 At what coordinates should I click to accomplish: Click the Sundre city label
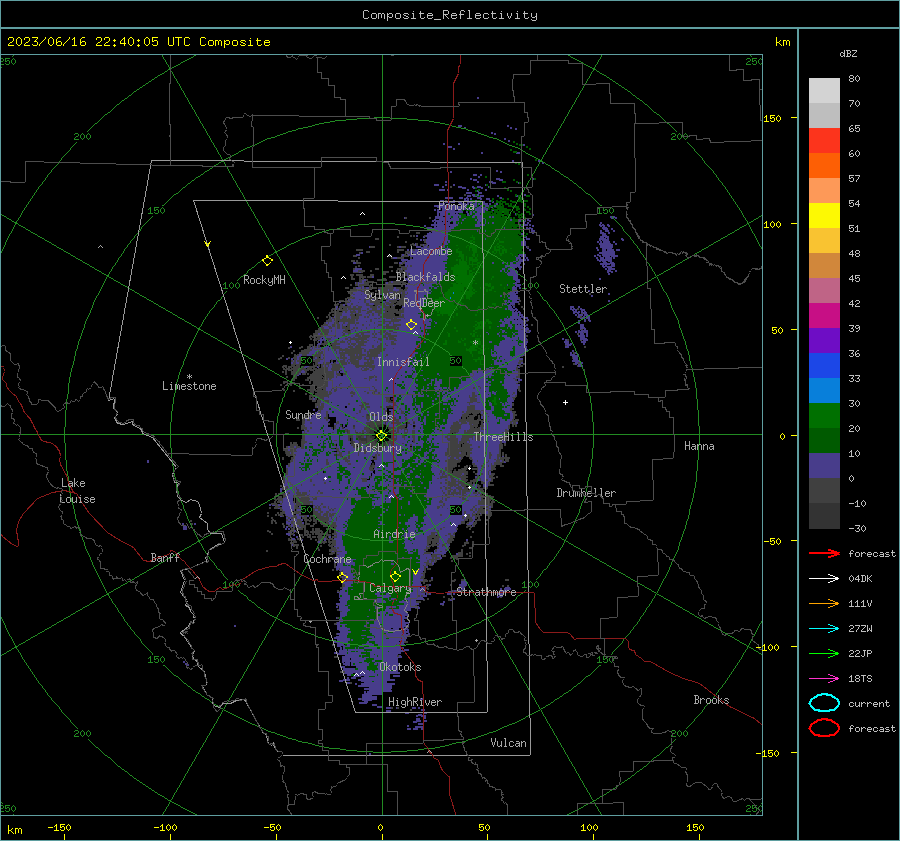[x=303, y=414]
